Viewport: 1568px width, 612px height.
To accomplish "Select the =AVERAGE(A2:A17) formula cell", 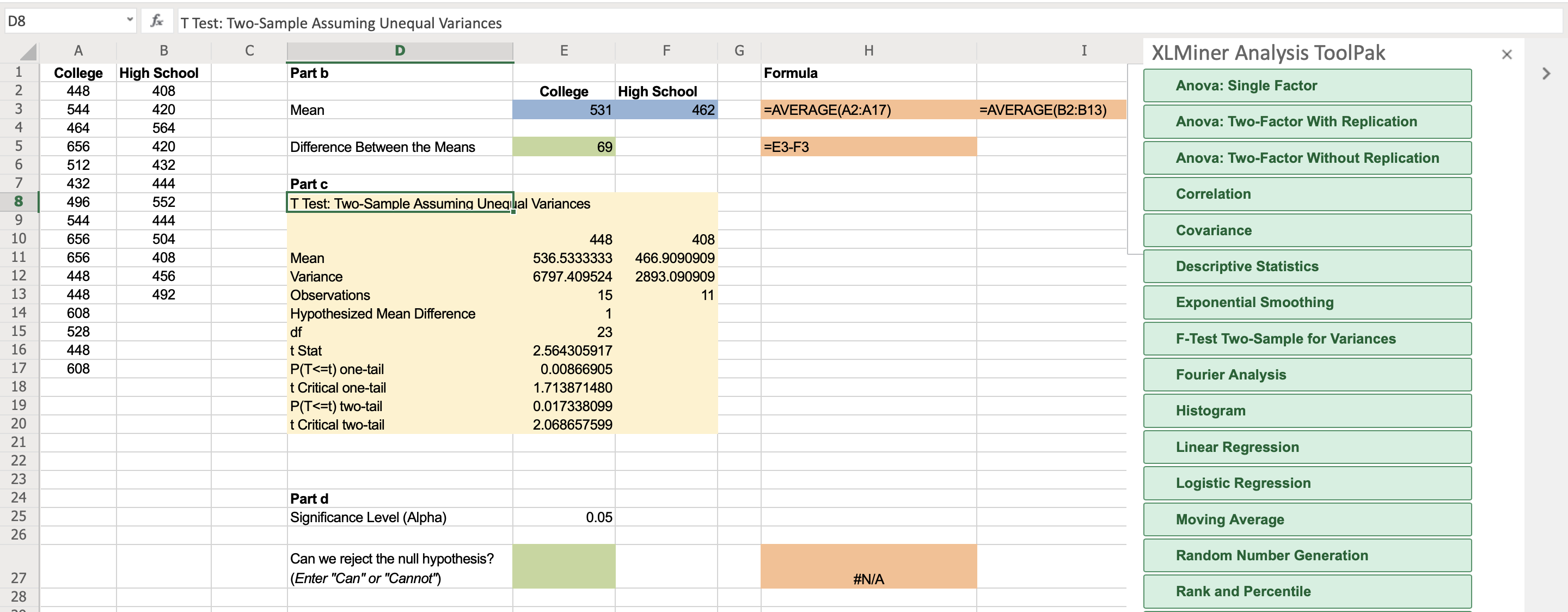I will [x=868, y=109].
